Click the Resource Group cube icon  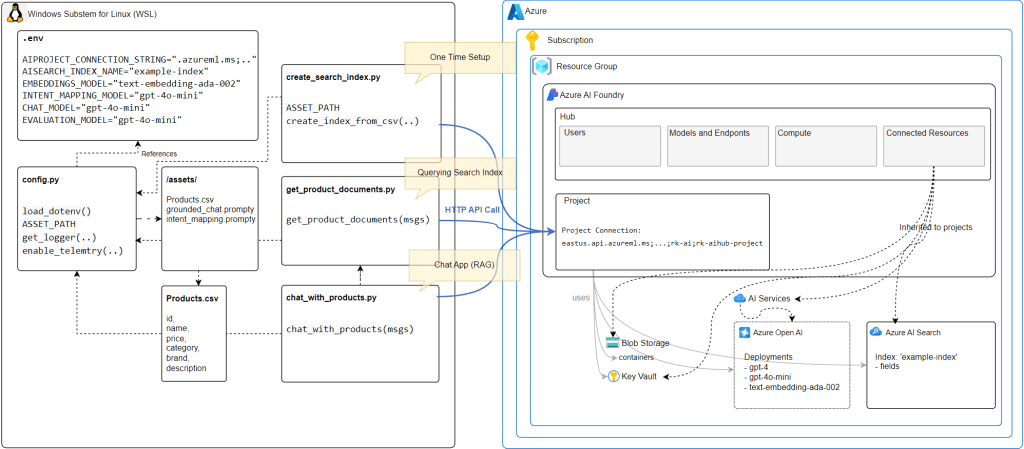point(541,66)
